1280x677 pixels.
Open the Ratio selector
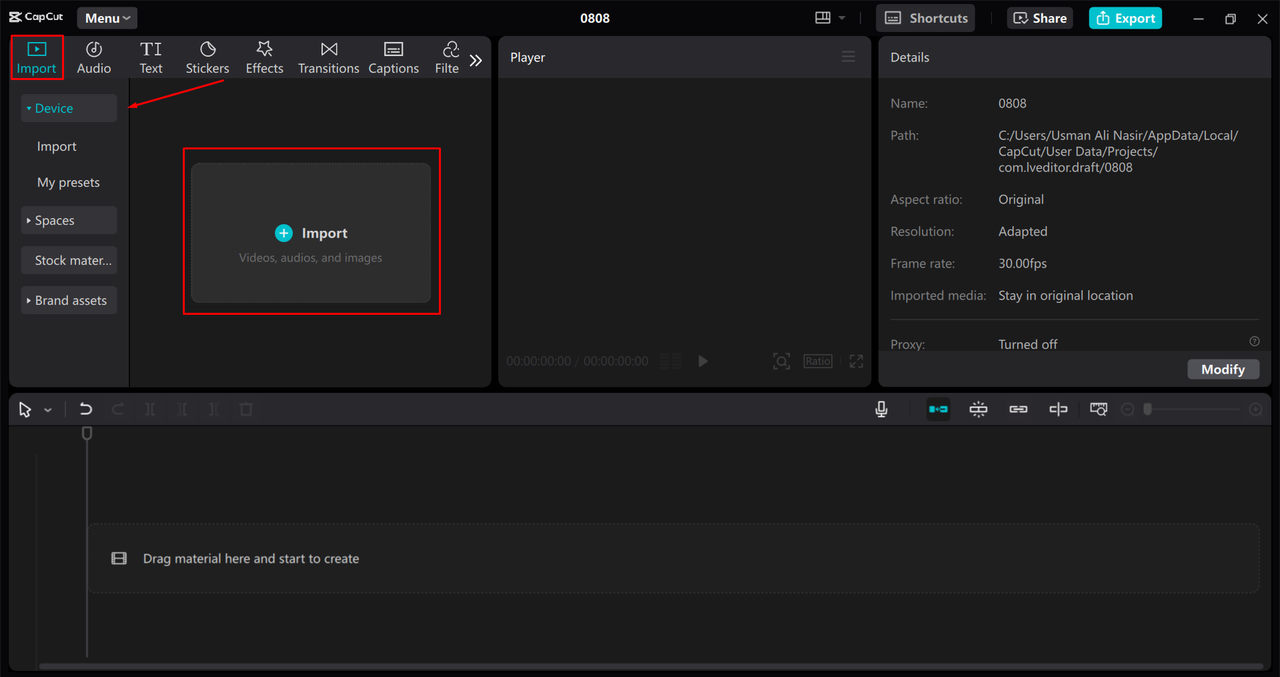click(x=818, y=361)
